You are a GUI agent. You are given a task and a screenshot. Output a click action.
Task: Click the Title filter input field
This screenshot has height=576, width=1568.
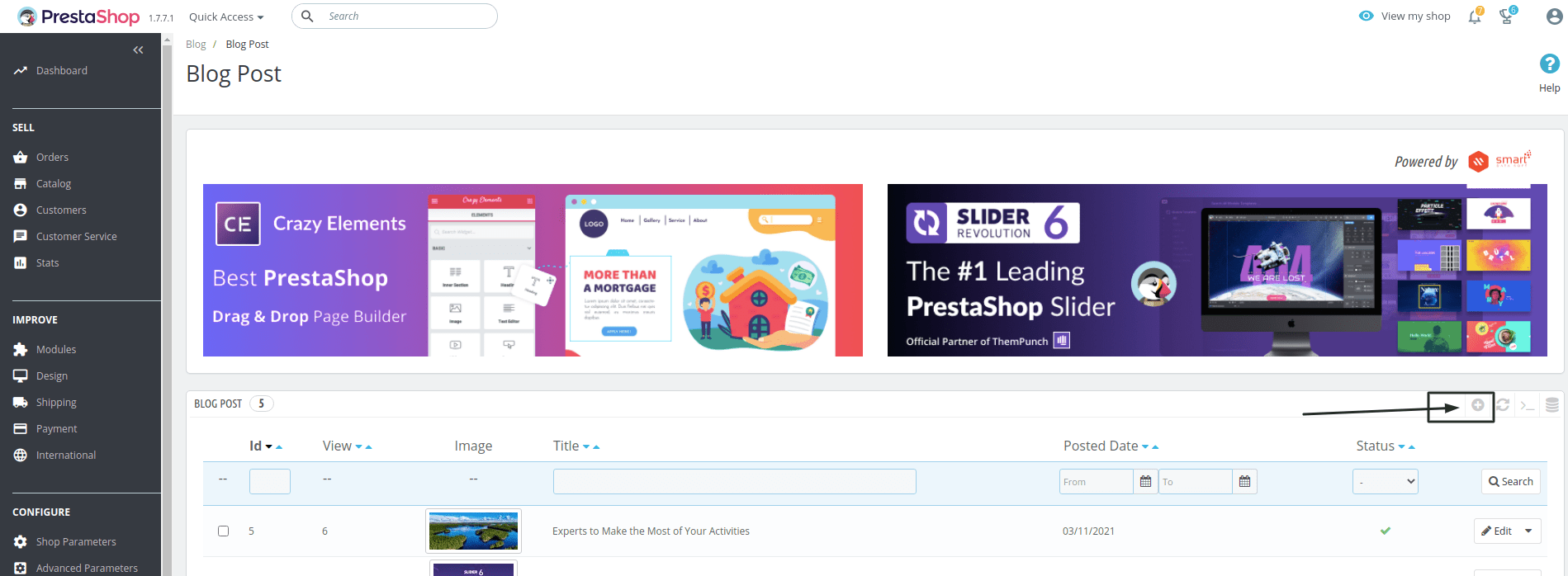[735, 481]
